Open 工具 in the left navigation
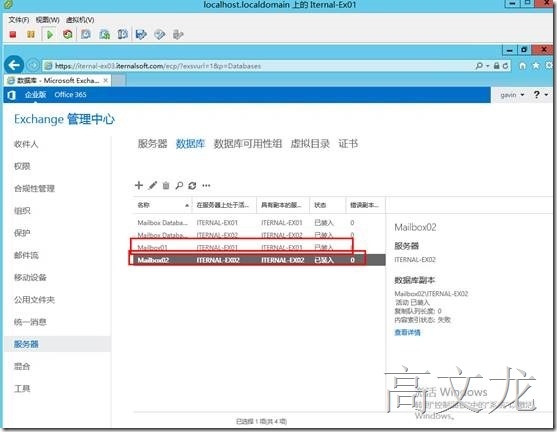The image size is (557, 432). coord(22,388)
